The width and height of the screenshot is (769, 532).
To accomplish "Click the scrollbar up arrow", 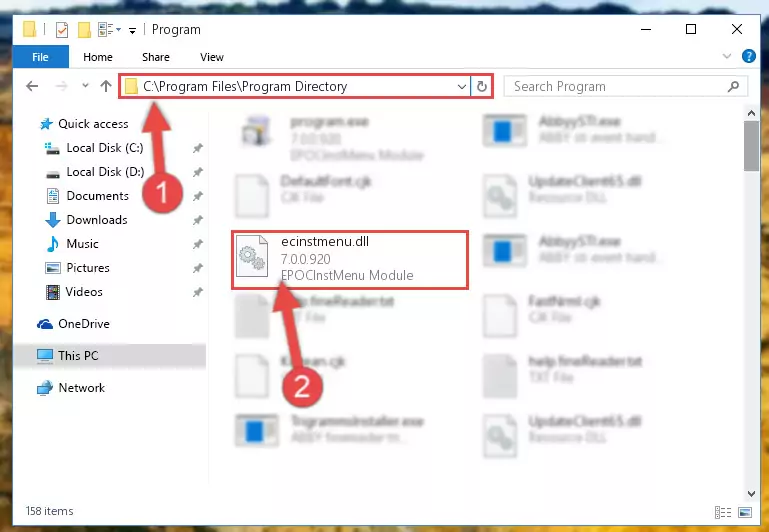I will point(751,114).
